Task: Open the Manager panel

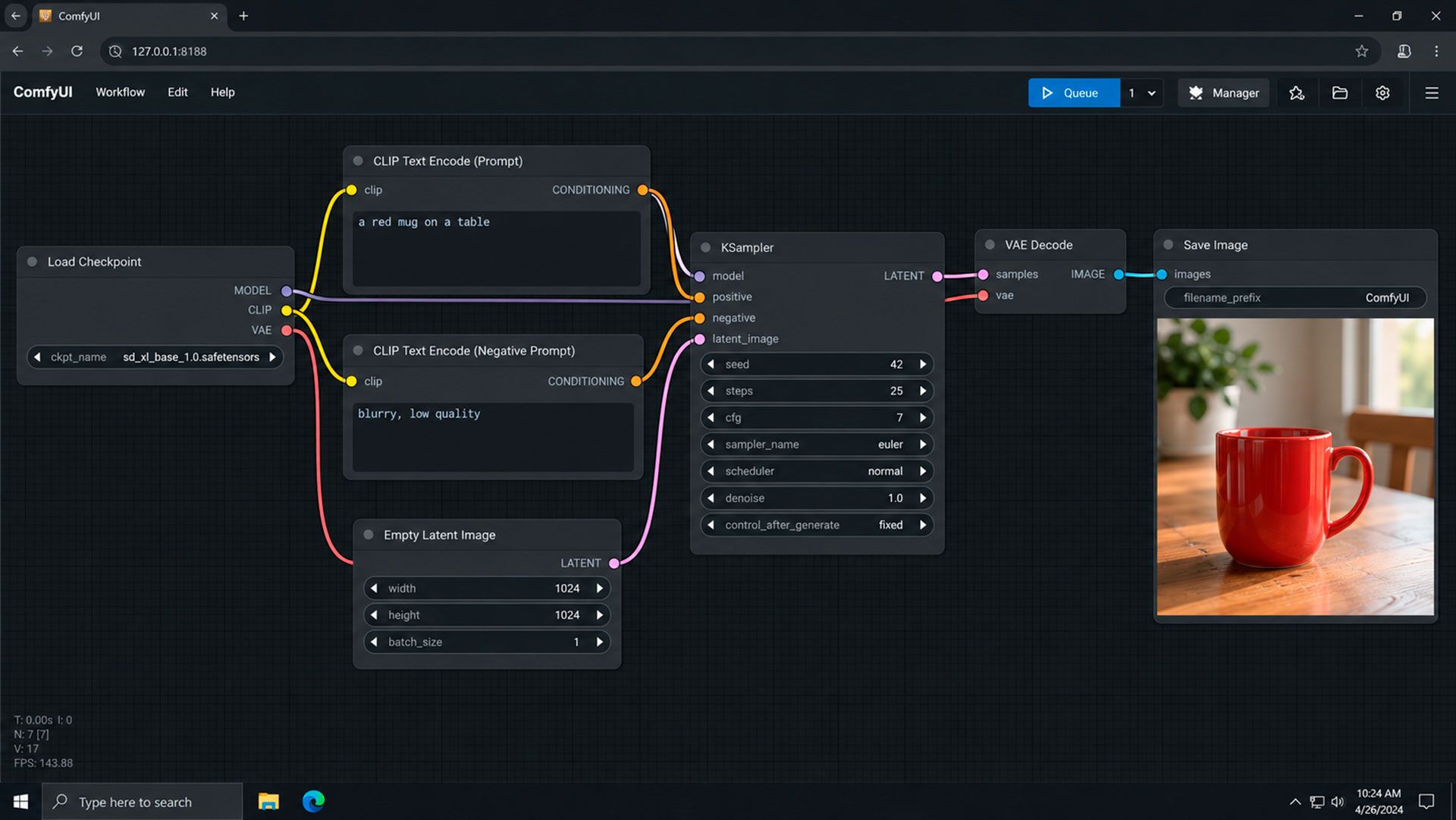Action: pos(1223,93)
